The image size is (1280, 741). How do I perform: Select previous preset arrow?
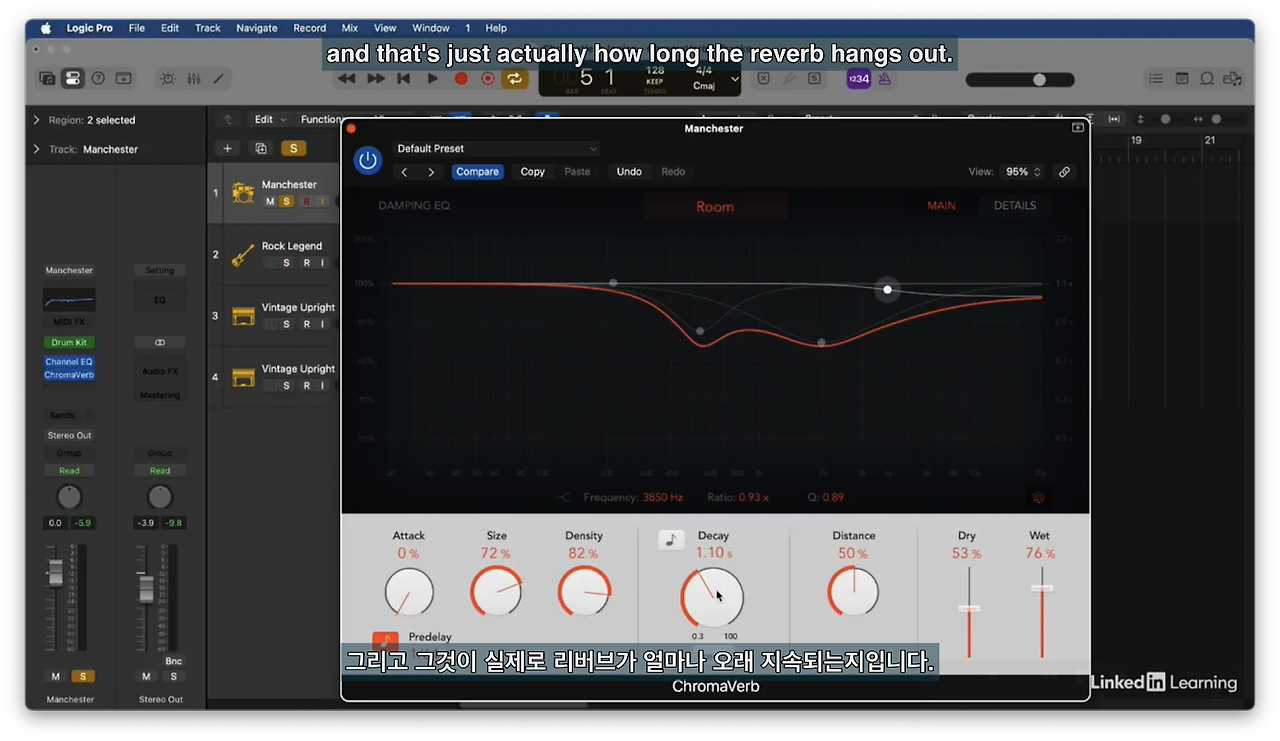tap(404, 172)
